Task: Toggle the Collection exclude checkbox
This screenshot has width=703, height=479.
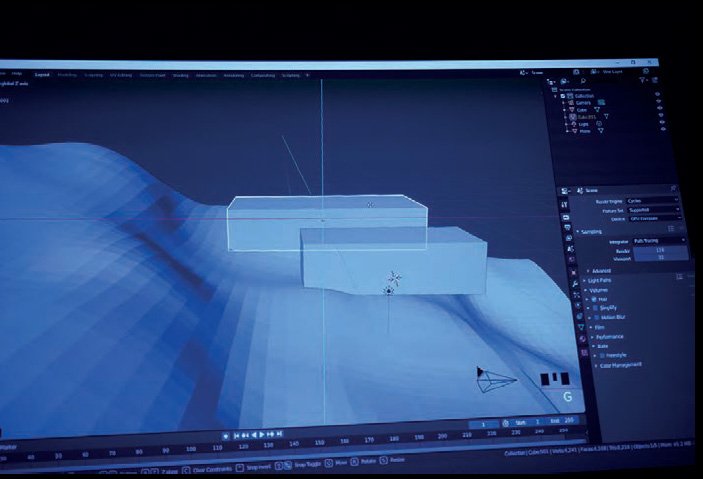Action: pos(563,96)
